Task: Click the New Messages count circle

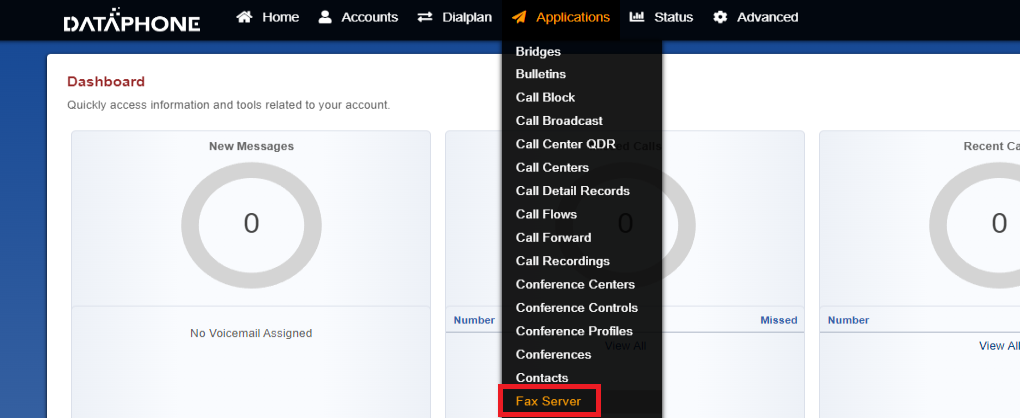Action: point(251,223)
